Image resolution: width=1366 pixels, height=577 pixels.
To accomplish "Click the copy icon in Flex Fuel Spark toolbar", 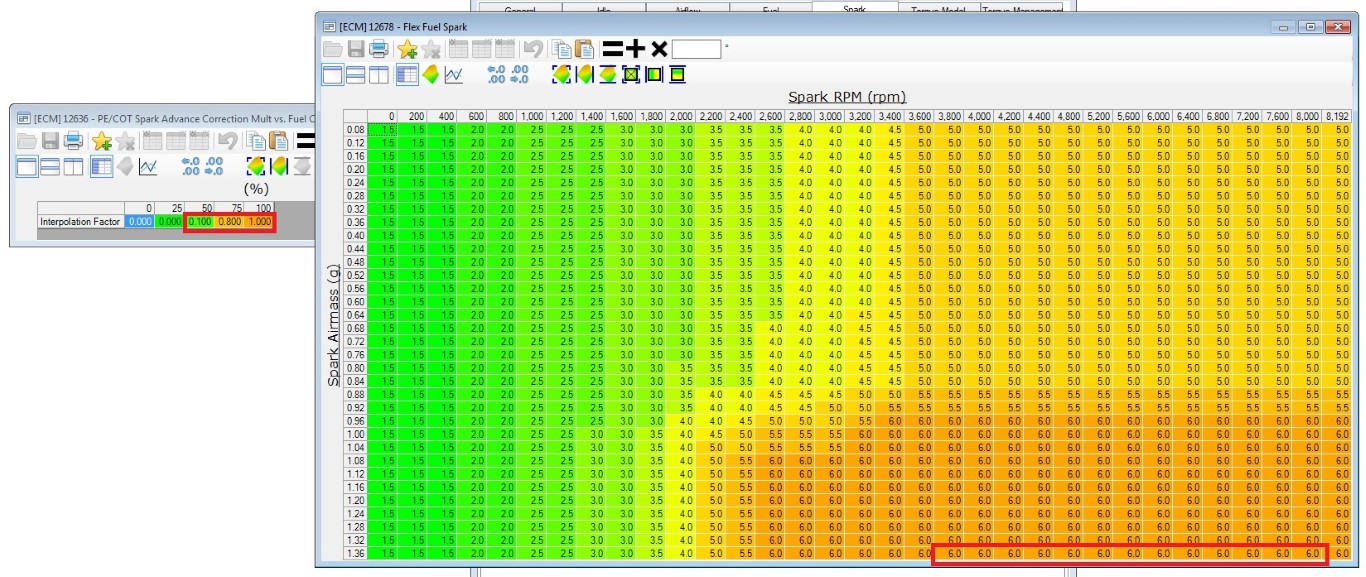I will coord(561,49).
